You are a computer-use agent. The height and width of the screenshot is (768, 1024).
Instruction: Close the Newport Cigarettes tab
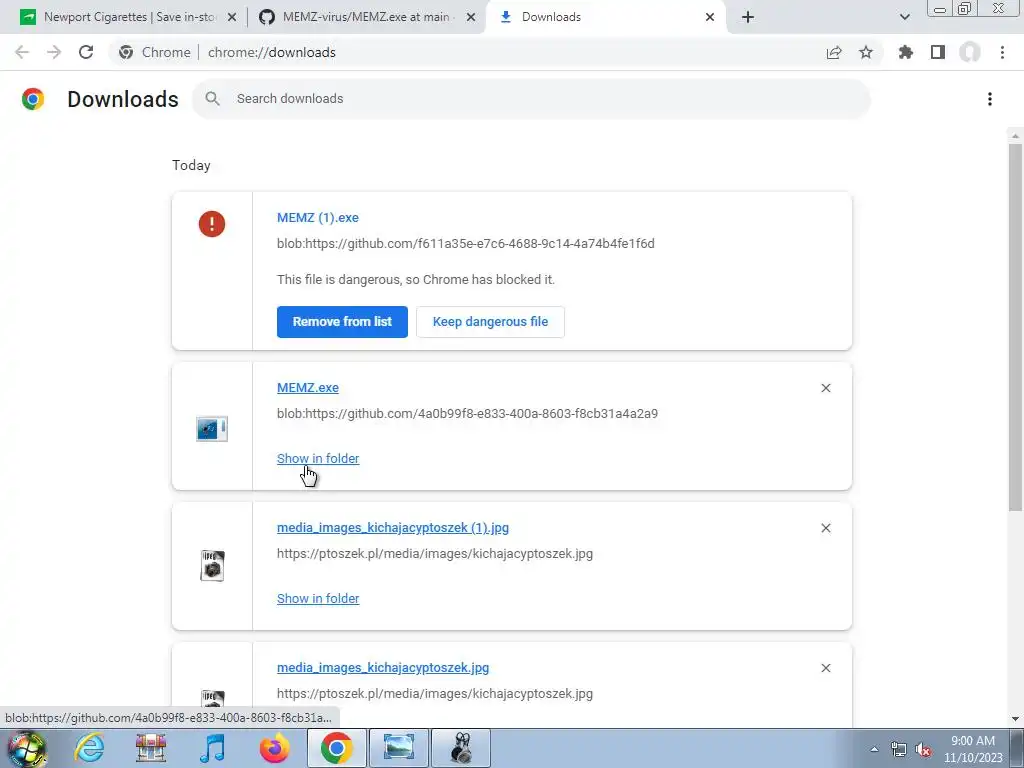(x=232, y=17)
